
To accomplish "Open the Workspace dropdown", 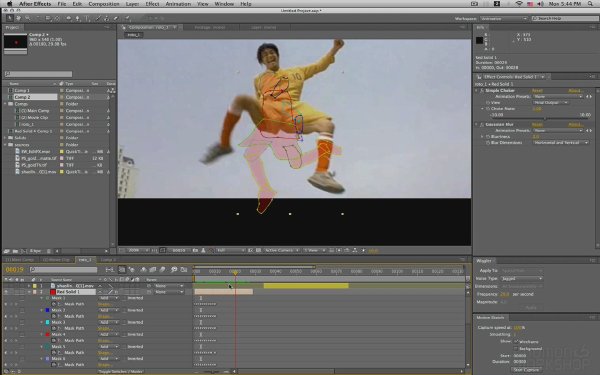I will 504,18.
